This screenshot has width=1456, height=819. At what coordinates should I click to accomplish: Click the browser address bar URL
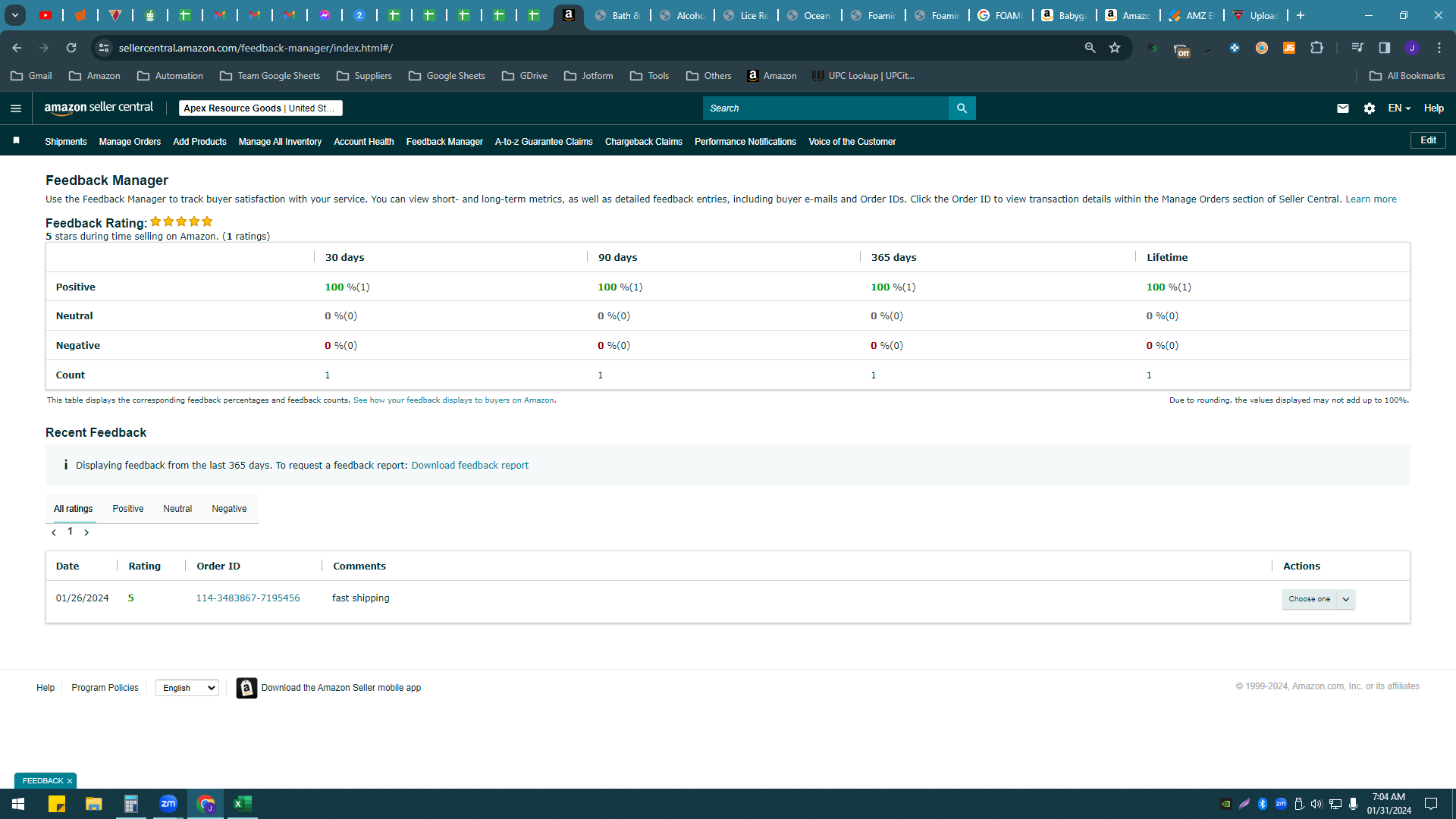(x=256, y=48)
